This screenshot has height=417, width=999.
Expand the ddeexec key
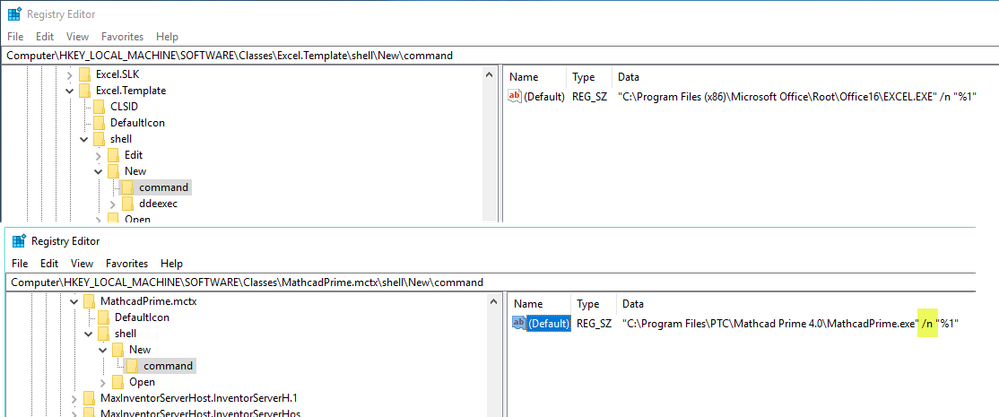(x=113, y=204)
